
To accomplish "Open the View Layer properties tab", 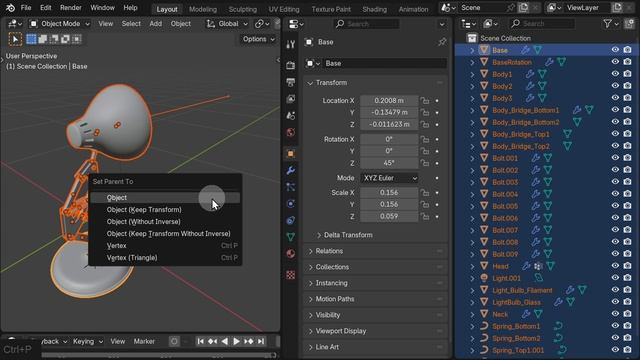I will 291,99.
